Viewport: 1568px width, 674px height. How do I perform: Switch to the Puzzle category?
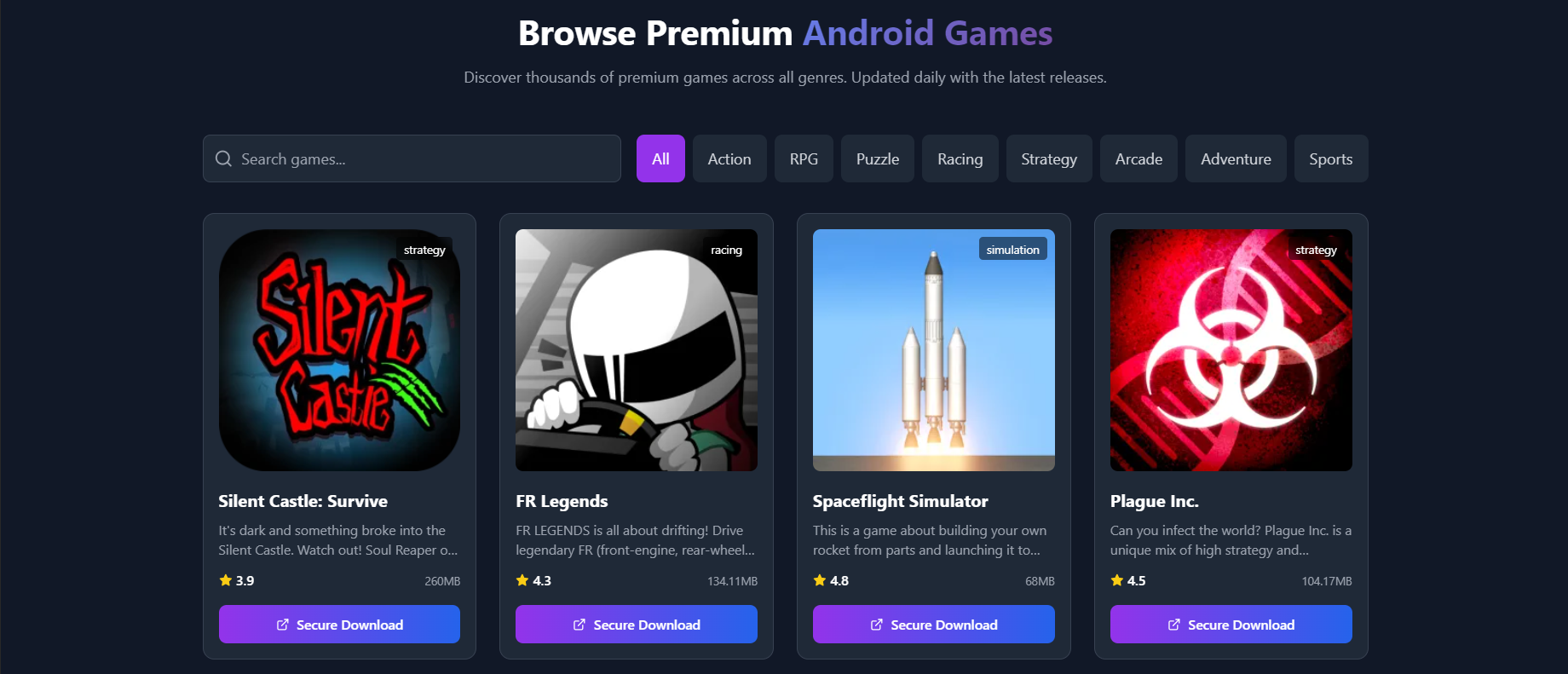(878, 158)
